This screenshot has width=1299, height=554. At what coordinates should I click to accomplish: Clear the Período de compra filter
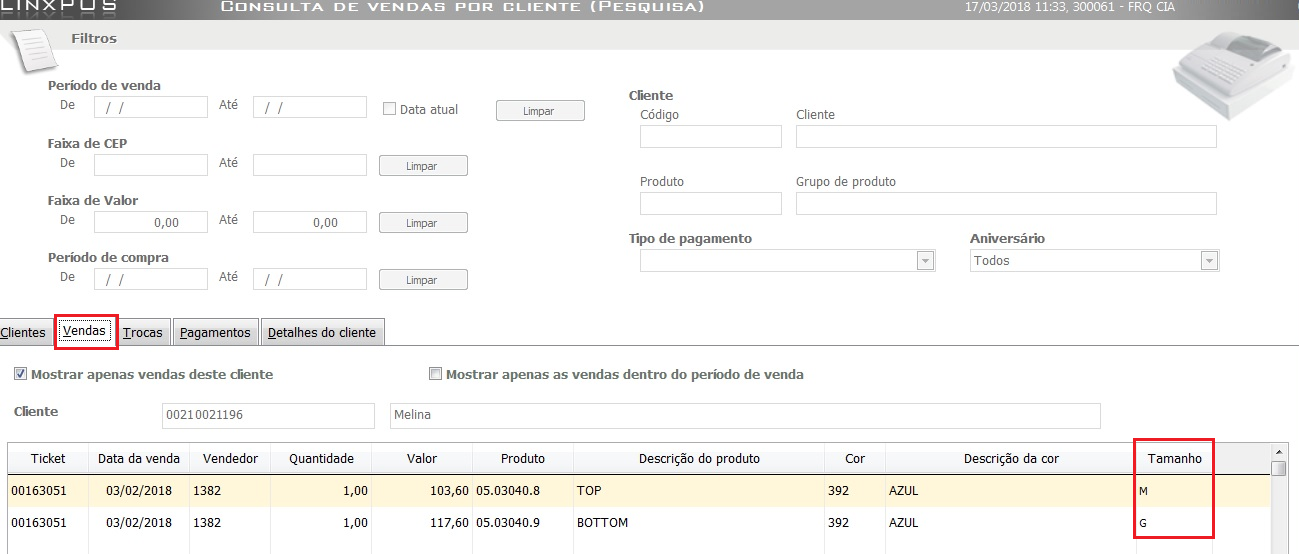coord(422,280)
